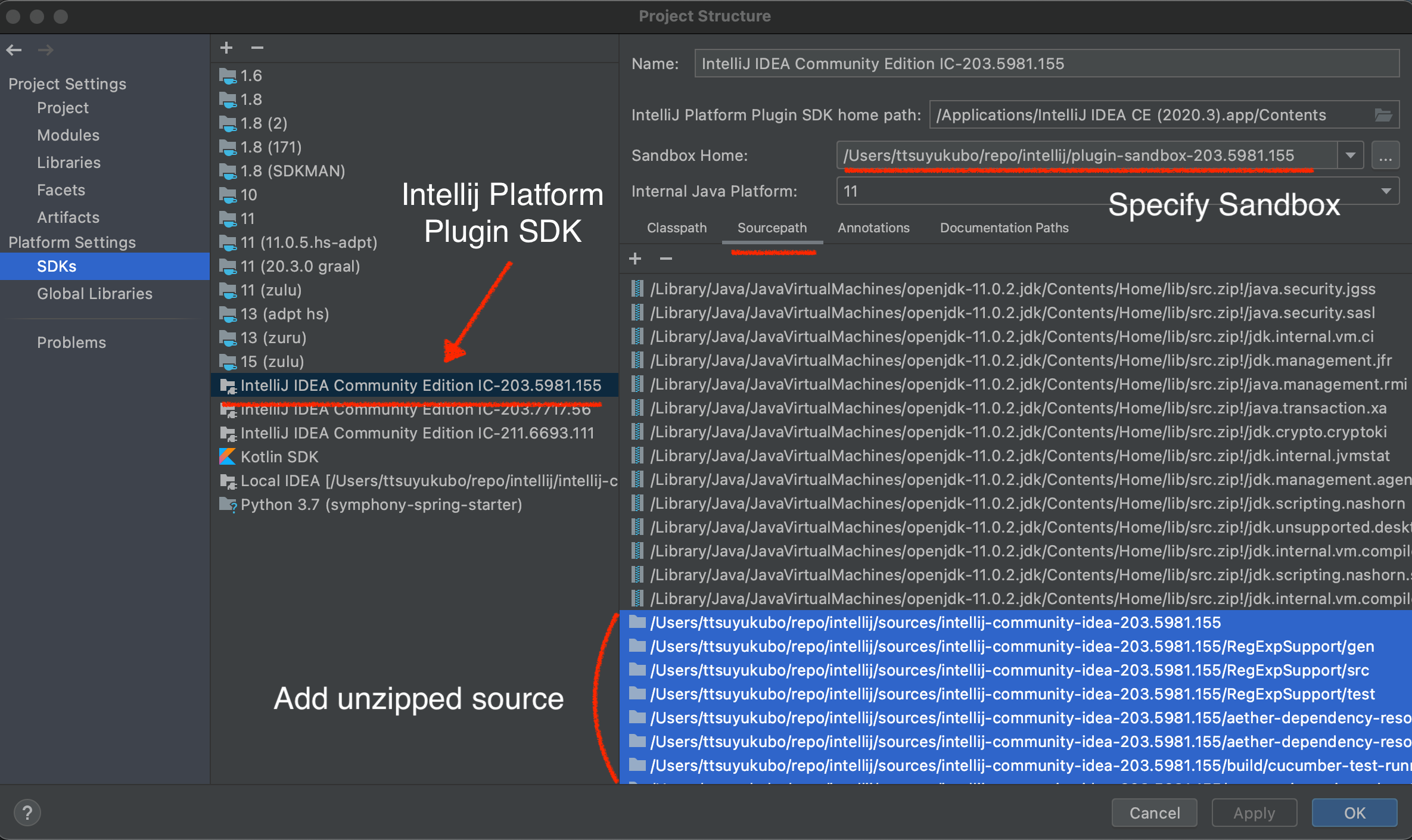Click the add SDK plus icon at top
The height and width of the screenshot is (840, 1412).
click(226, 48)
